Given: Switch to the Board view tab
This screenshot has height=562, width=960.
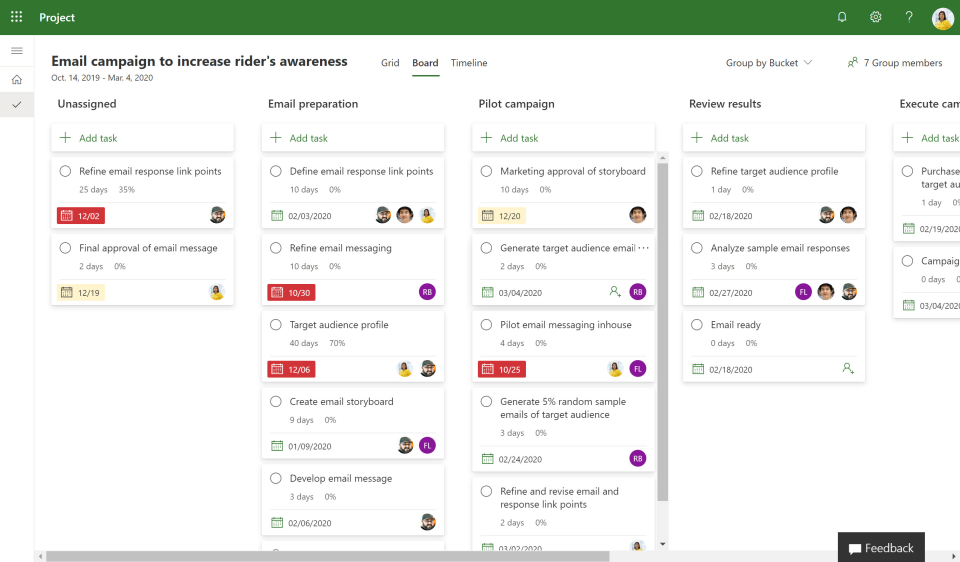Looking at the screenshot, I should [x=425, y=62].
